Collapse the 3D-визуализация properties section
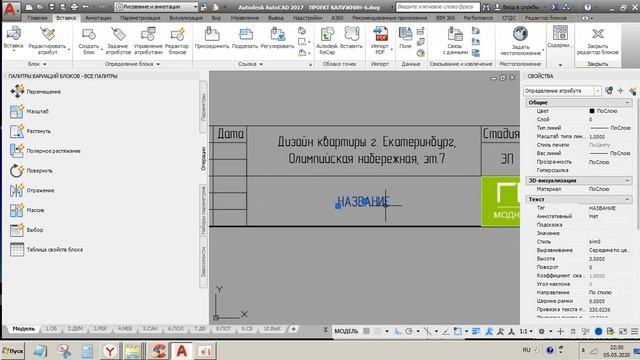The width and height of the screenshot is (640, 360). (627, 180)
